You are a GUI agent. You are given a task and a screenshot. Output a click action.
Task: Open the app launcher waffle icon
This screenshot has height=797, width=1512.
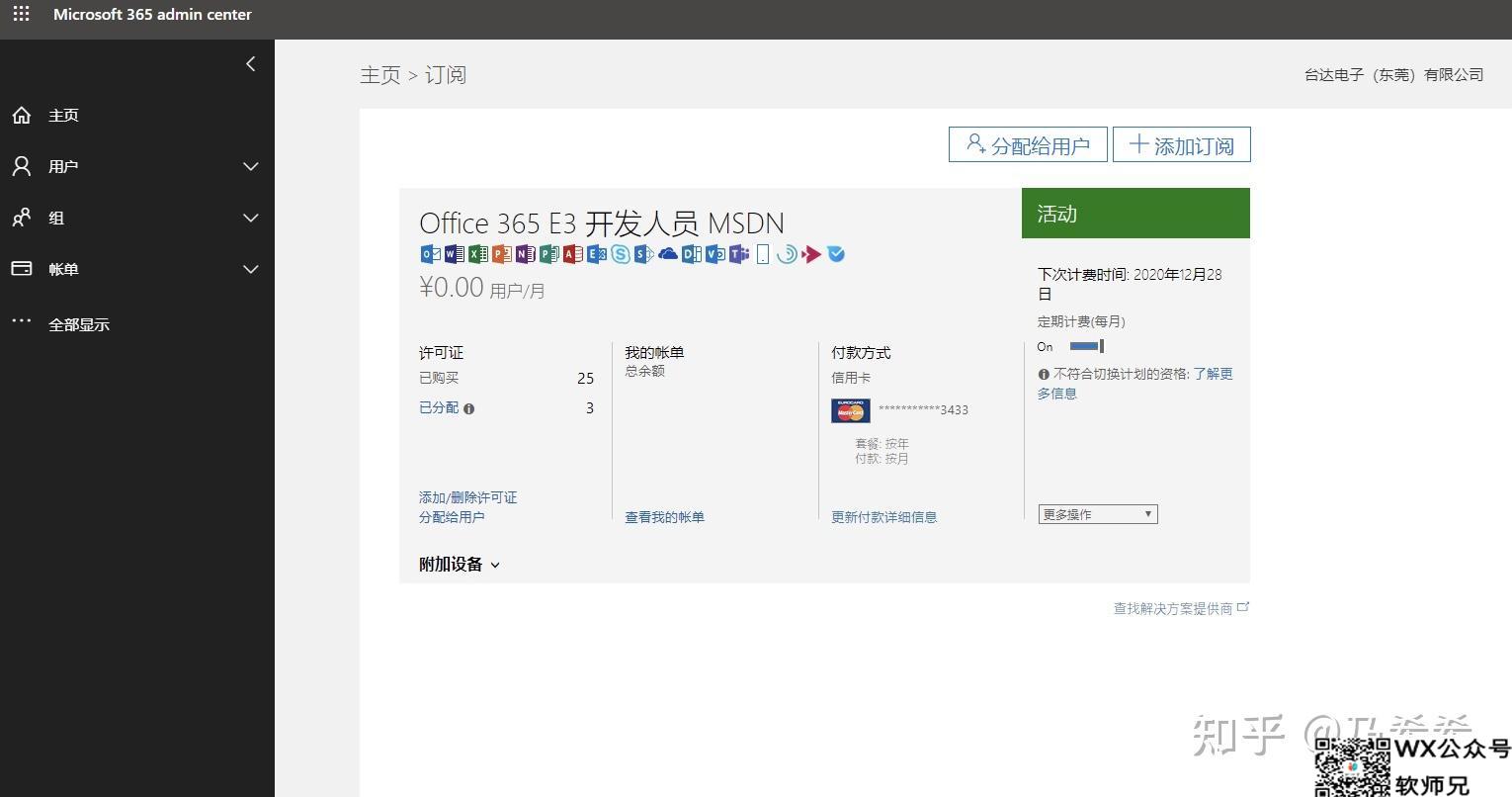pyautogui.click(x=21, y=14)
